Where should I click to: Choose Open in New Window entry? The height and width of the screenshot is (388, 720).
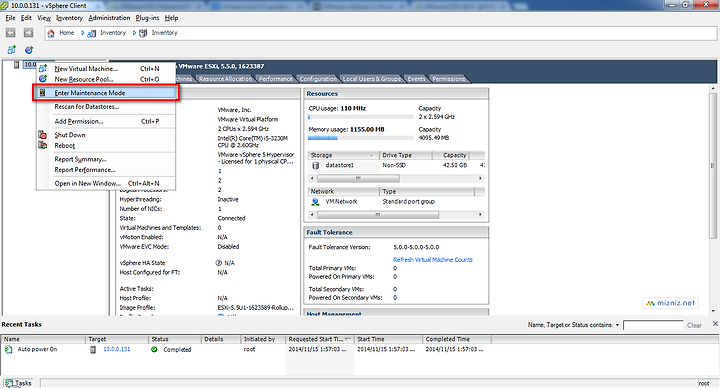(x=106, y=183)
